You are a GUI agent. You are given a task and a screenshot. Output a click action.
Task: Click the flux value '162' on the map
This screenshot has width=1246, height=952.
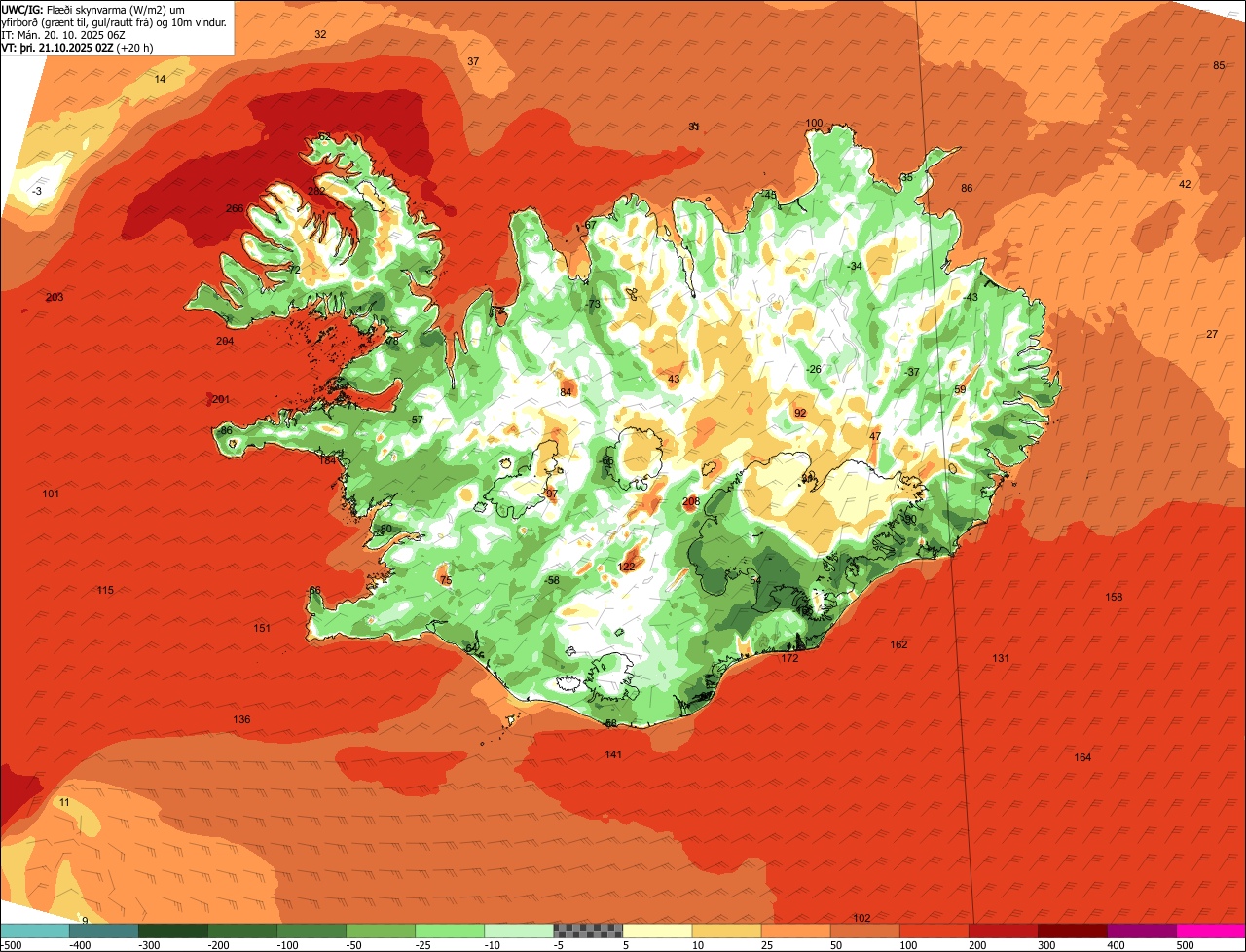[898, 644]
